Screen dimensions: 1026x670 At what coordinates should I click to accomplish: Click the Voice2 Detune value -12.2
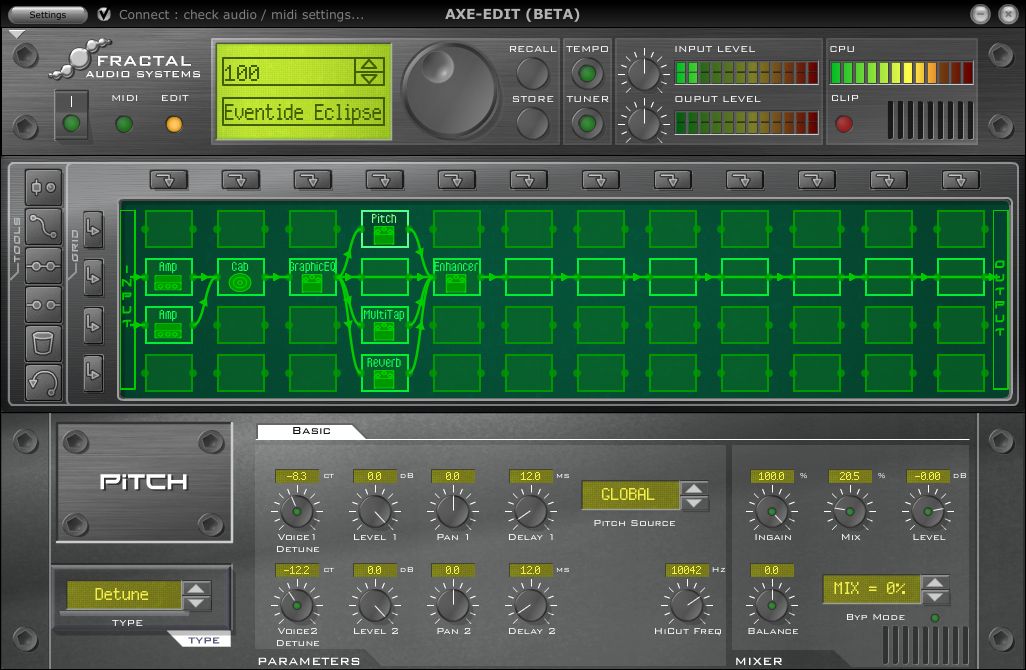[x=296, y=571]
